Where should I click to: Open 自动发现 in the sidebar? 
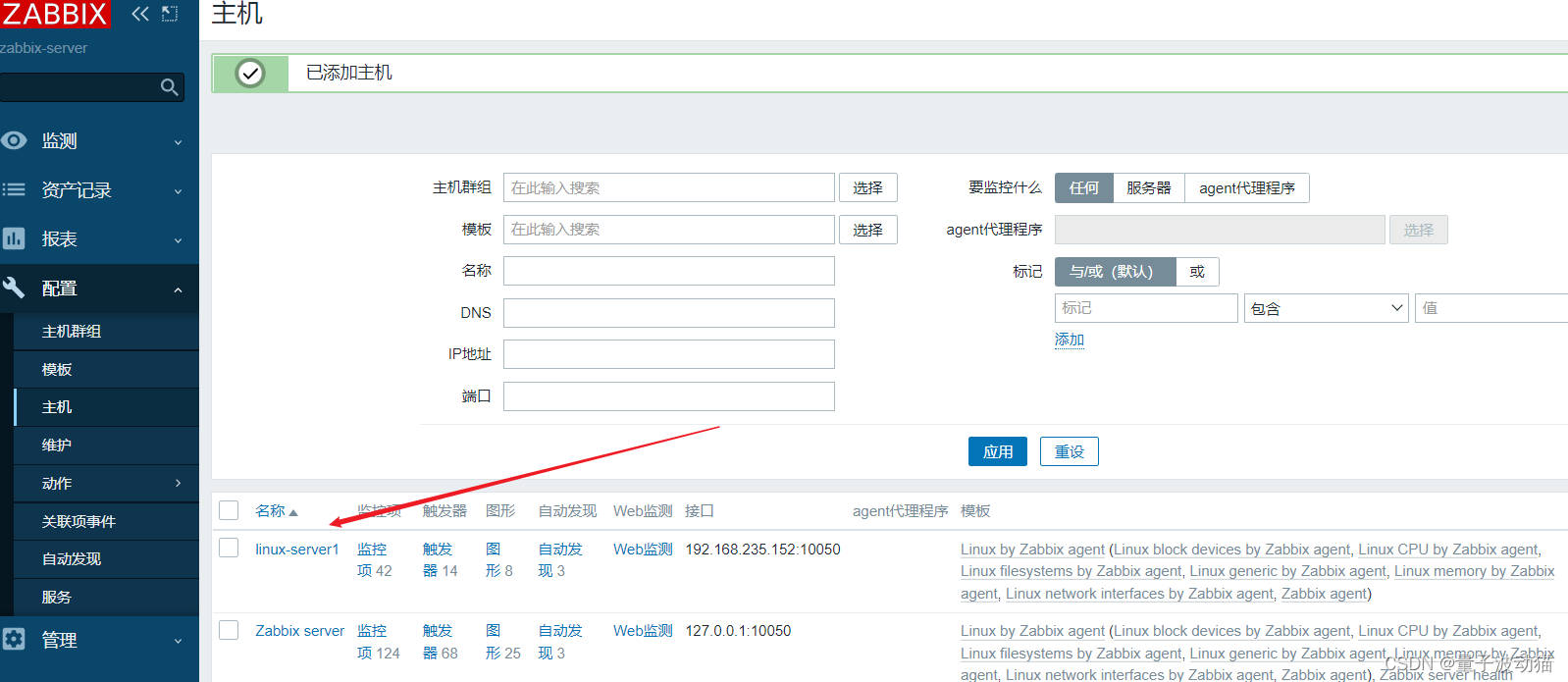click(72, 558)
